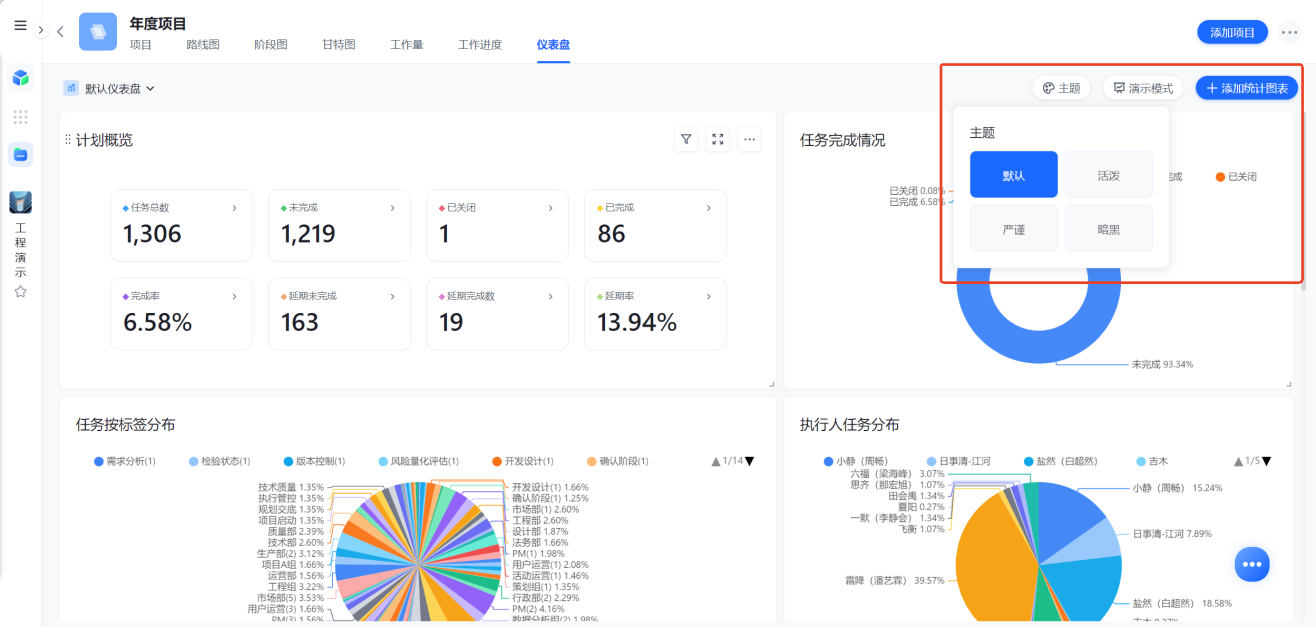The height and width of the screenshot is (627, 1316).
Task: Open the filter icon in 计划概览
Action: click(x=686, y=140)
